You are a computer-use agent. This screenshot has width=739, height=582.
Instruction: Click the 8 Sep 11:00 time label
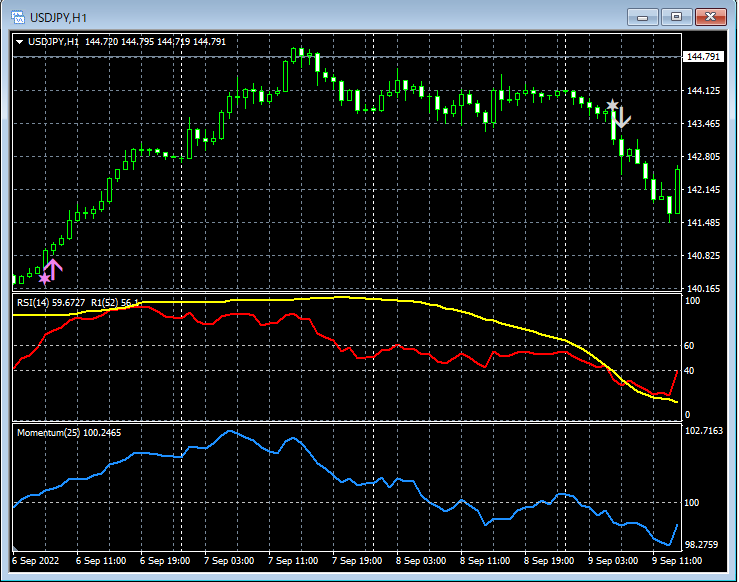485,561
